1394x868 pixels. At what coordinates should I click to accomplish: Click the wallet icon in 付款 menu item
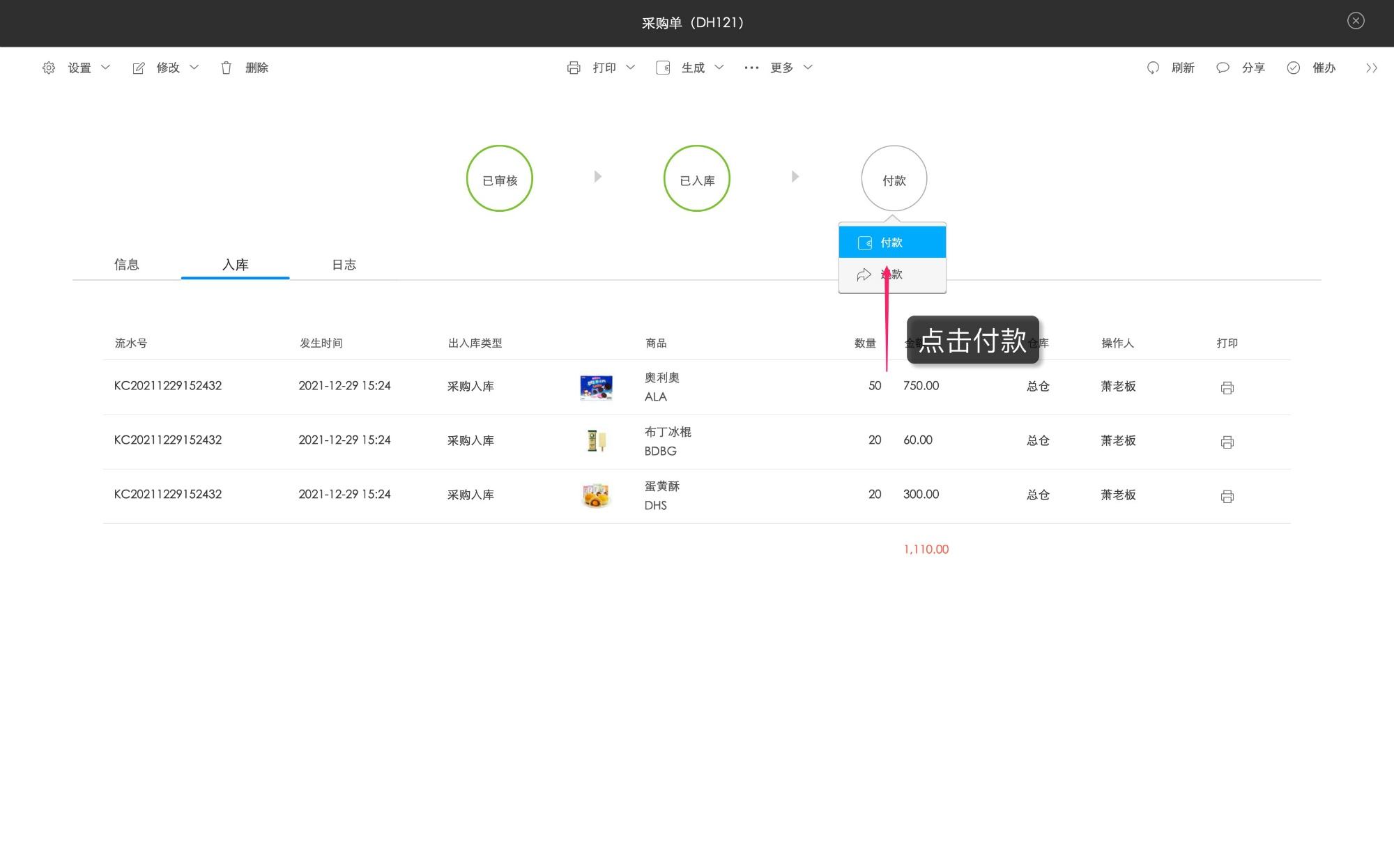coord(865,243)
